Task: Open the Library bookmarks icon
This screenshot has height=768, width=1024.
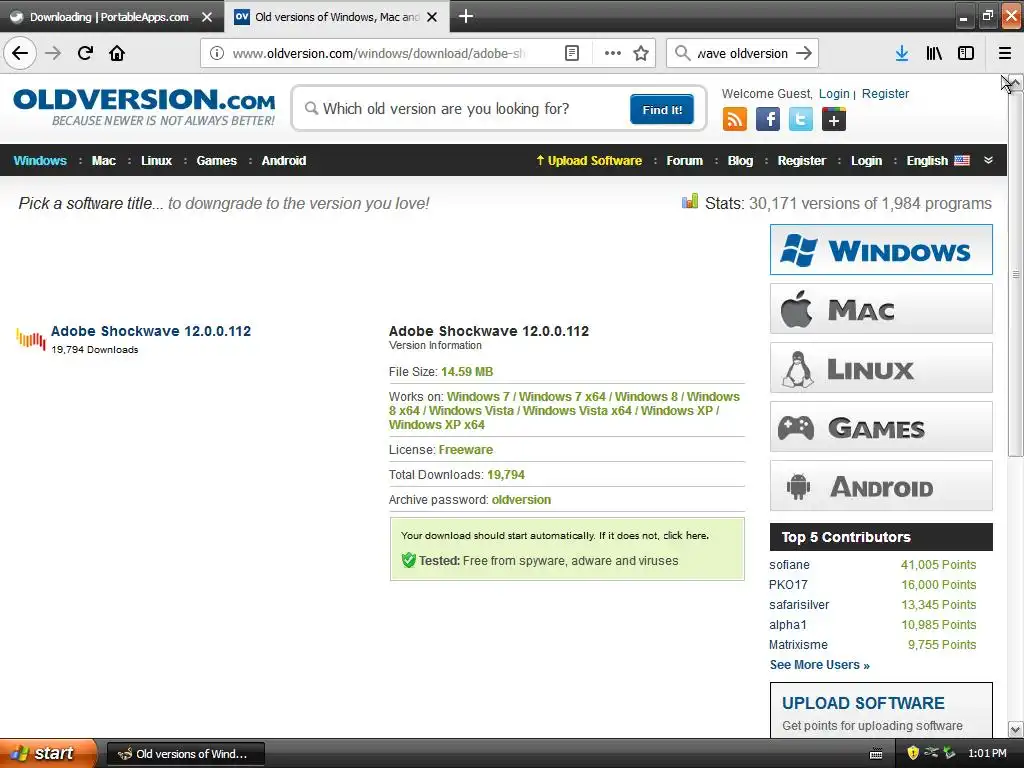Action: (934, 53)
